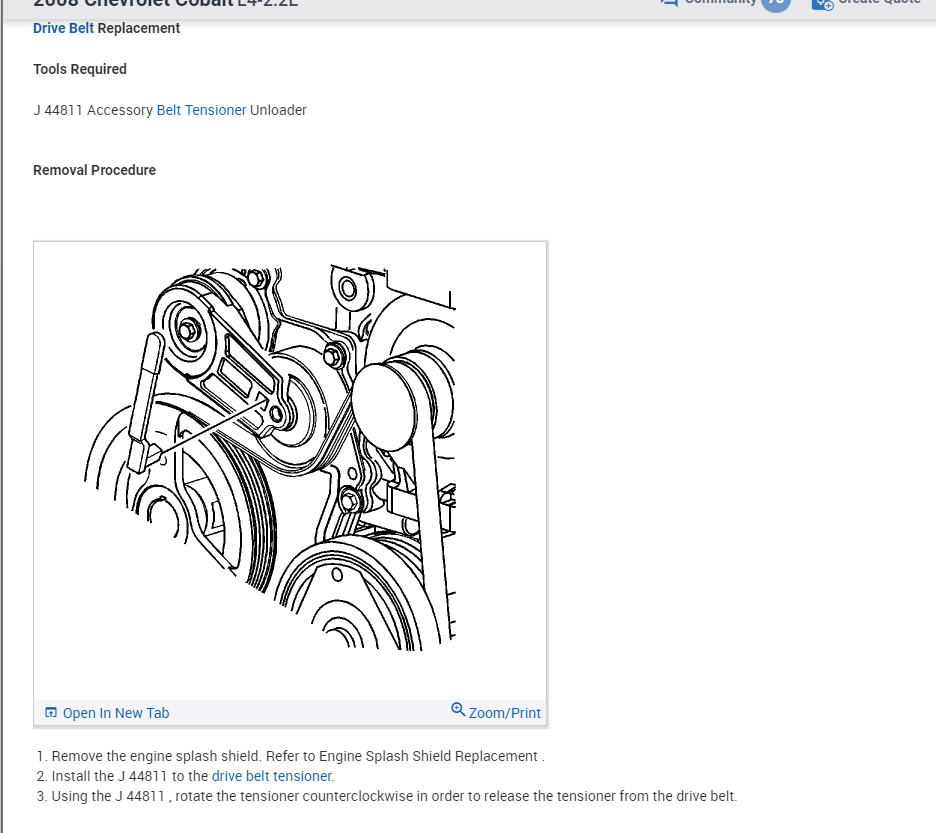Select the Tools Required heading text

[x=80, y=69]
